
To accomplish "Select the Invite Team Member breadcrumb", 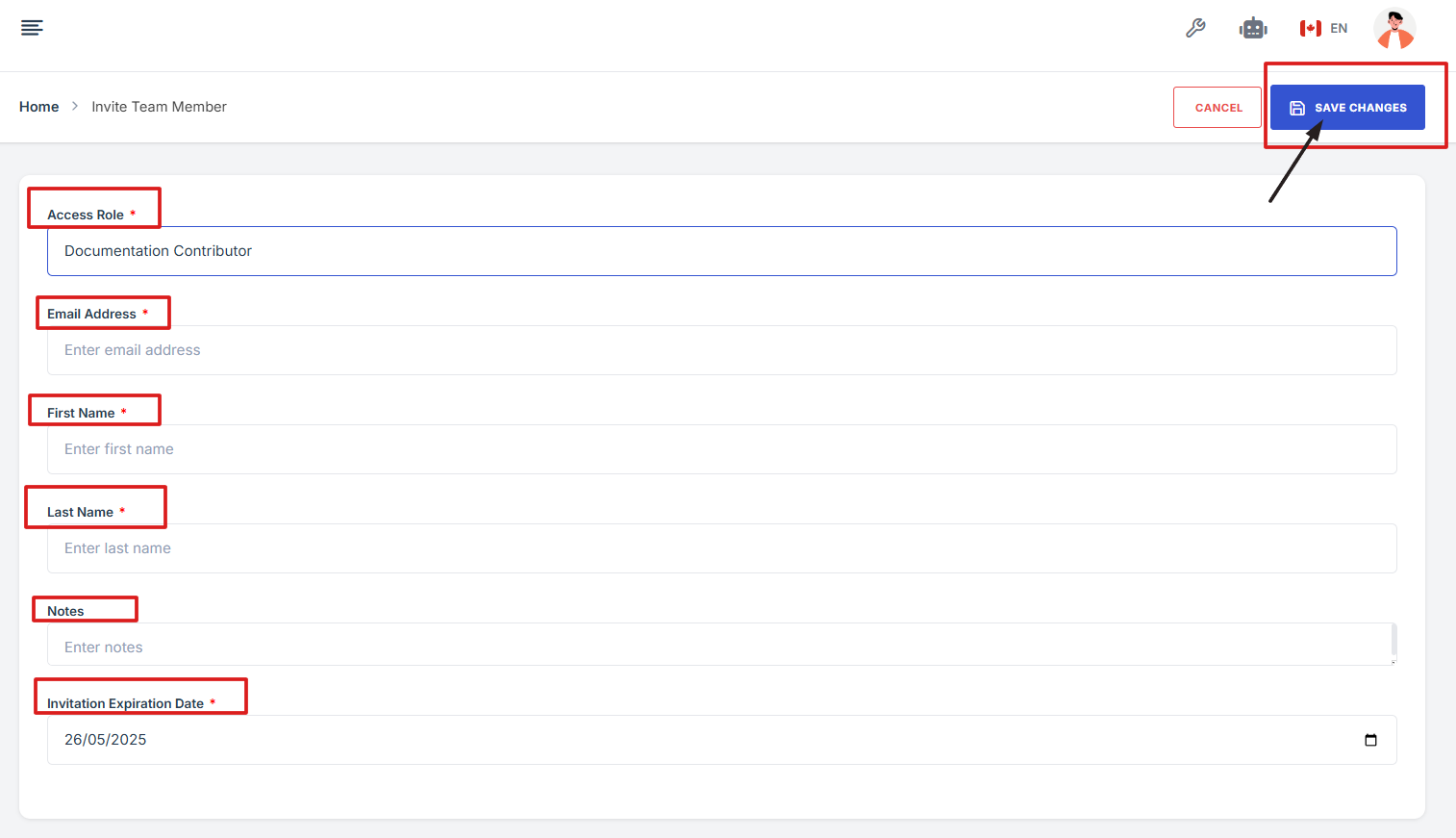I will (160, 107).
